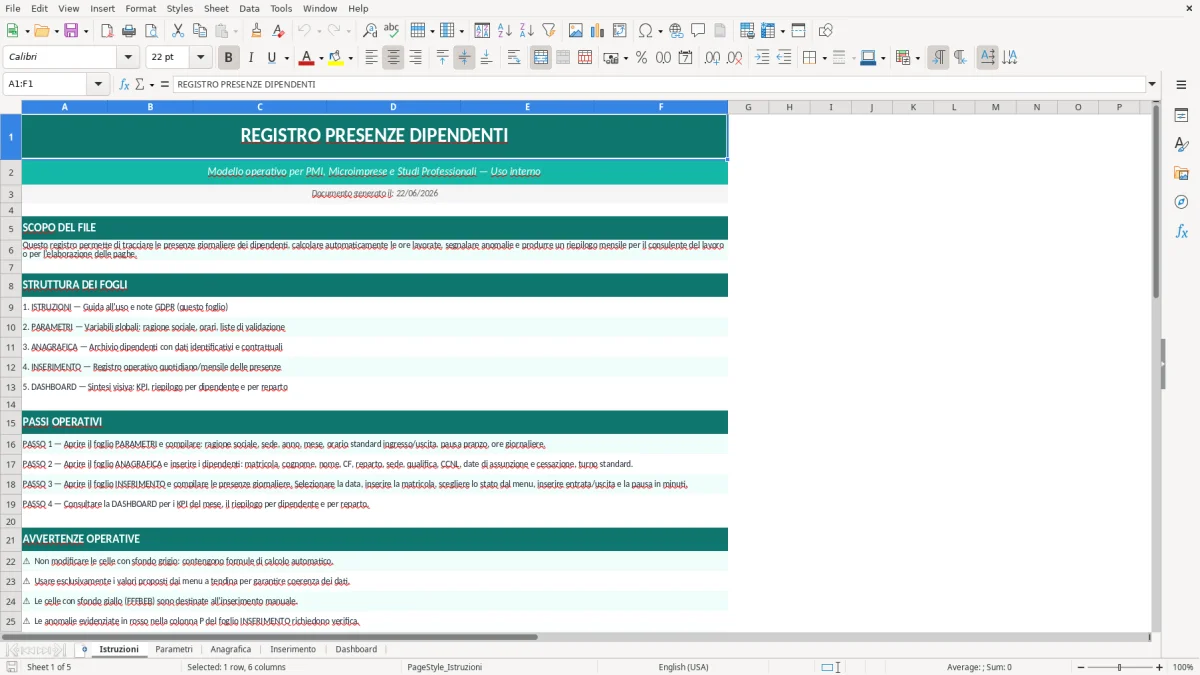This screenshot has width=1200, height=675.
Task: Run the spelling check
Action: point(392,31)
